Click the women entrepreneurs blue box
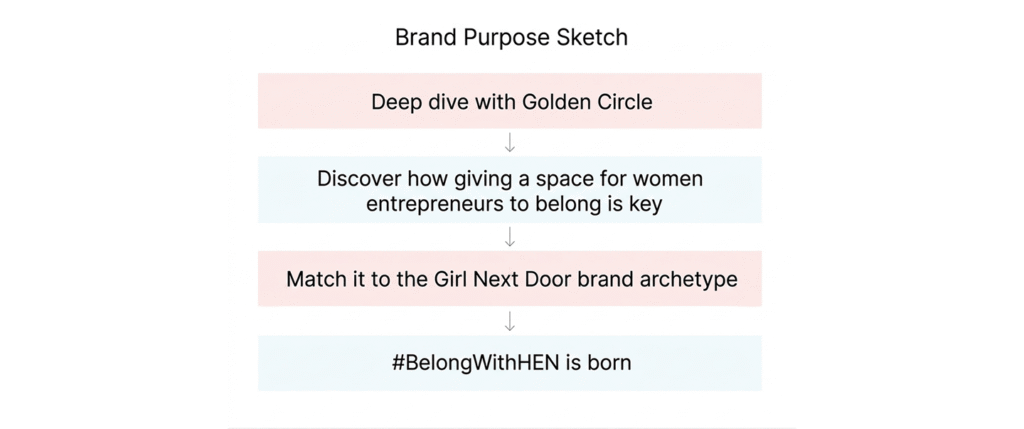Screen dimensions: 1024x429 click(x=510, y=190)
